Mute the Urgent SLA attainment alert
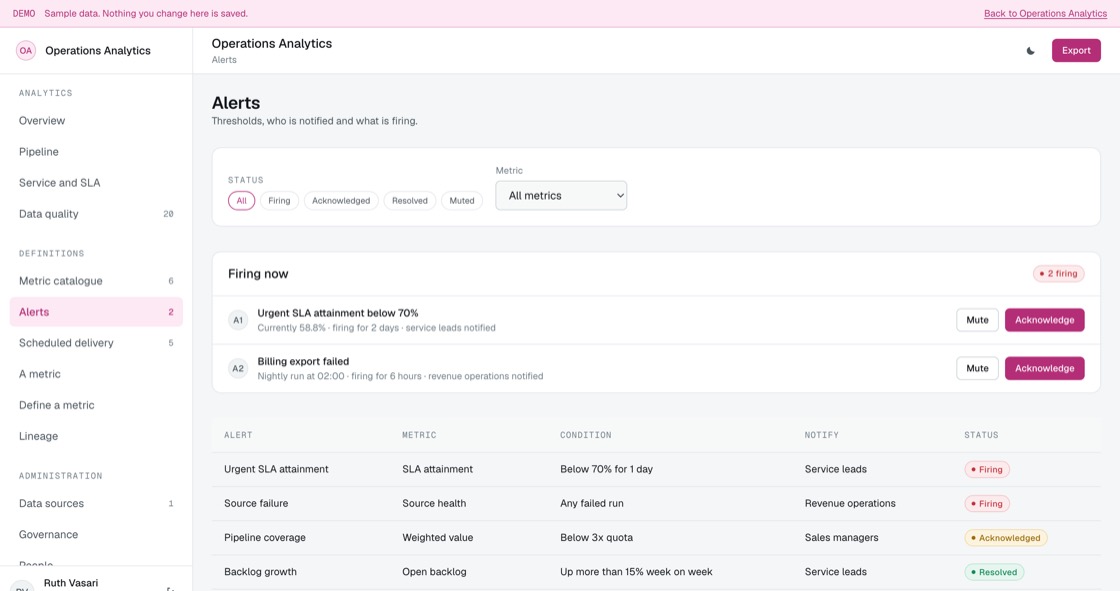 point(977,320)
